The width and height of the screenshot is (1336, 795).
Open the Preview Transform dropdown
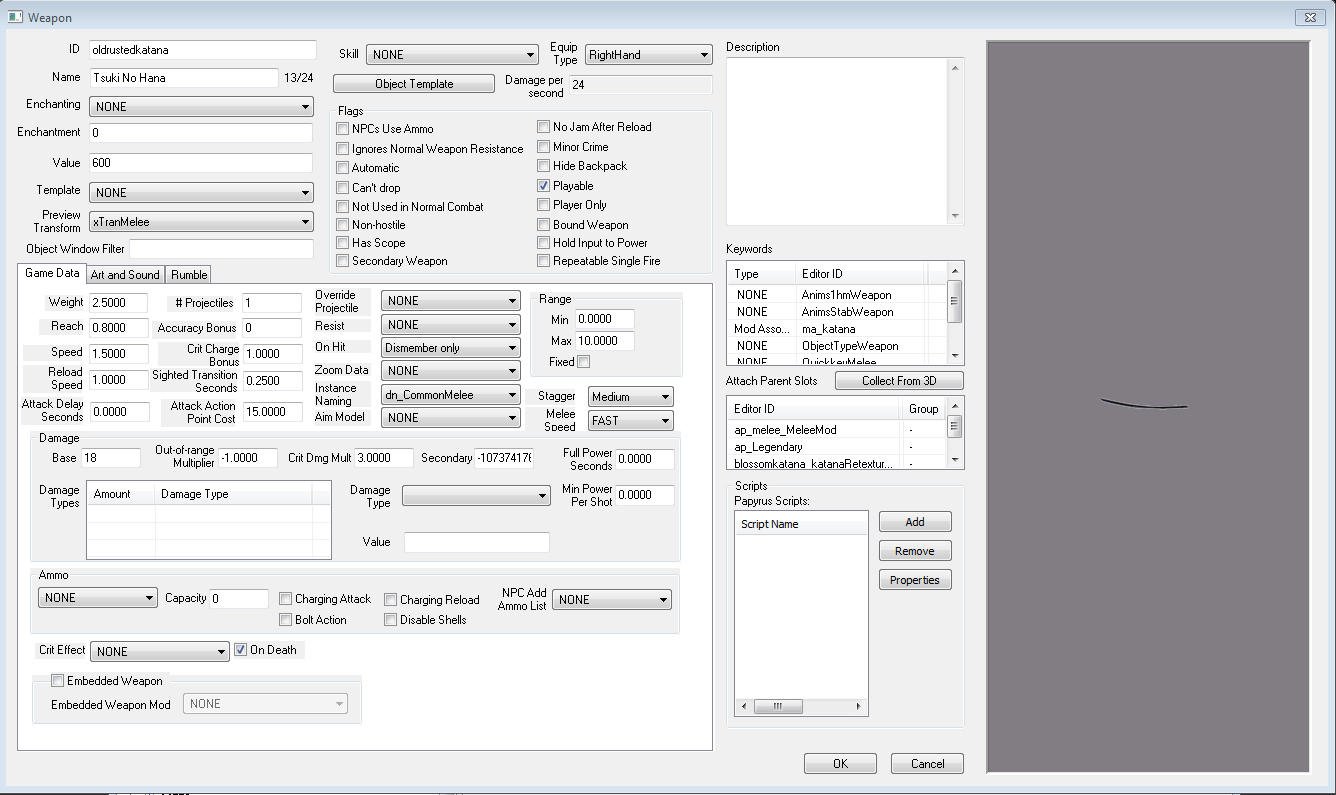pos(202,222)
